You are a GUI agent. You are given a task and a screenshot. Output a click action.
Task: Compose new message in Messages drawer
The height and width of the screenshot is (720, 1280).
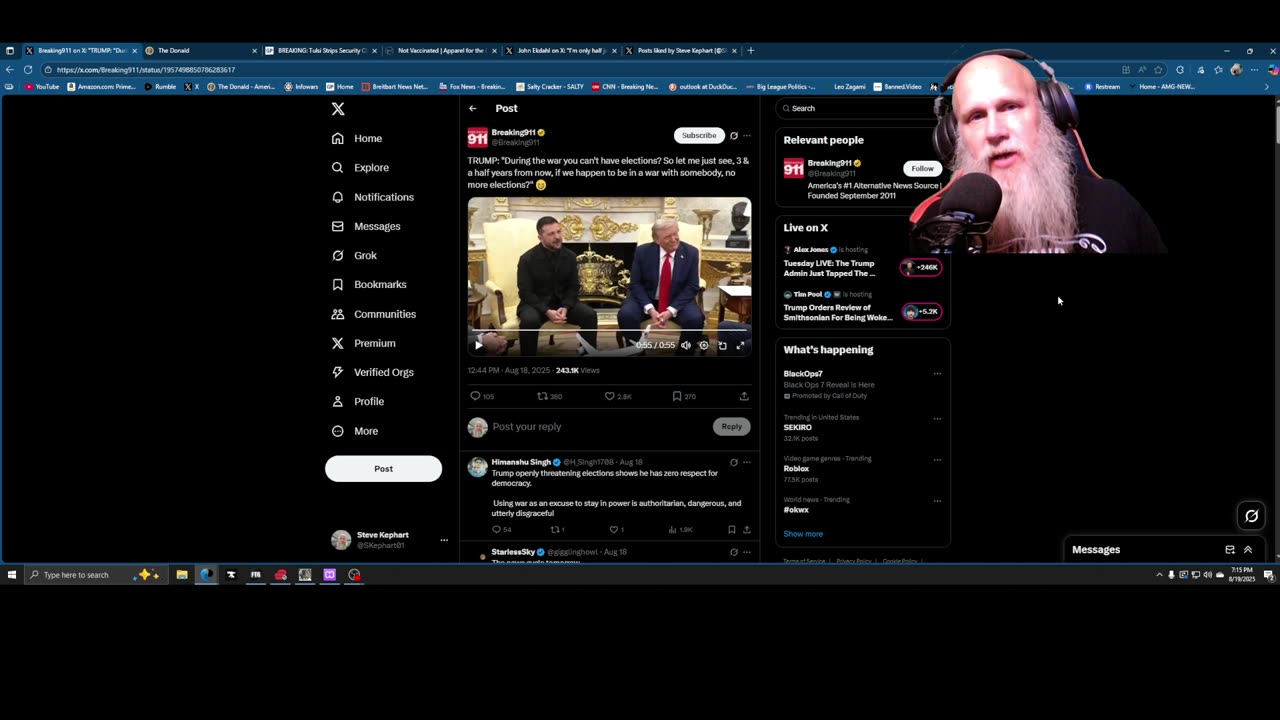(x=1230, y=550)
